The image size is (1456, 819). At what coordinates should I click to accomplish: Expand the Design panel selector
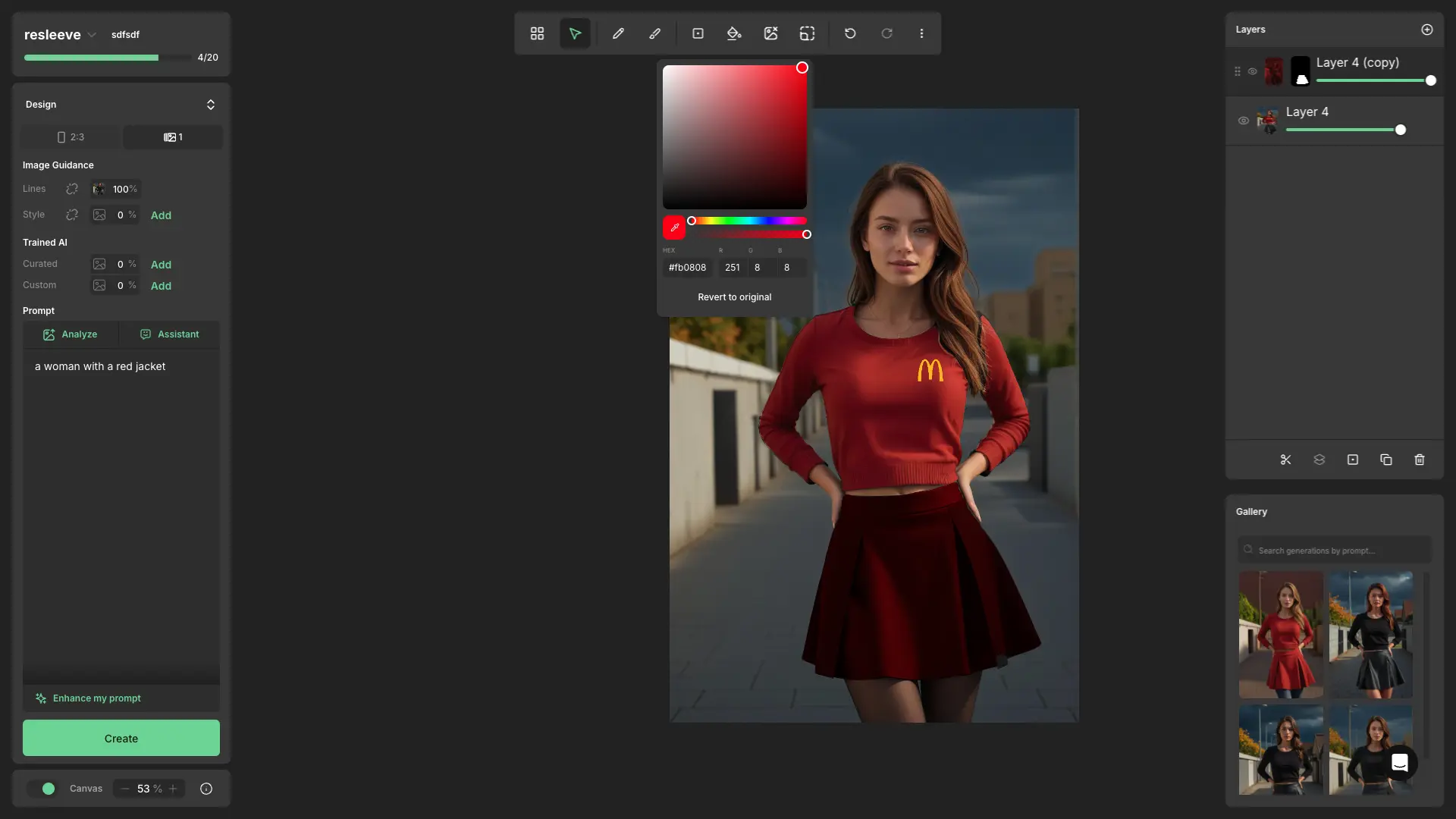210,105
